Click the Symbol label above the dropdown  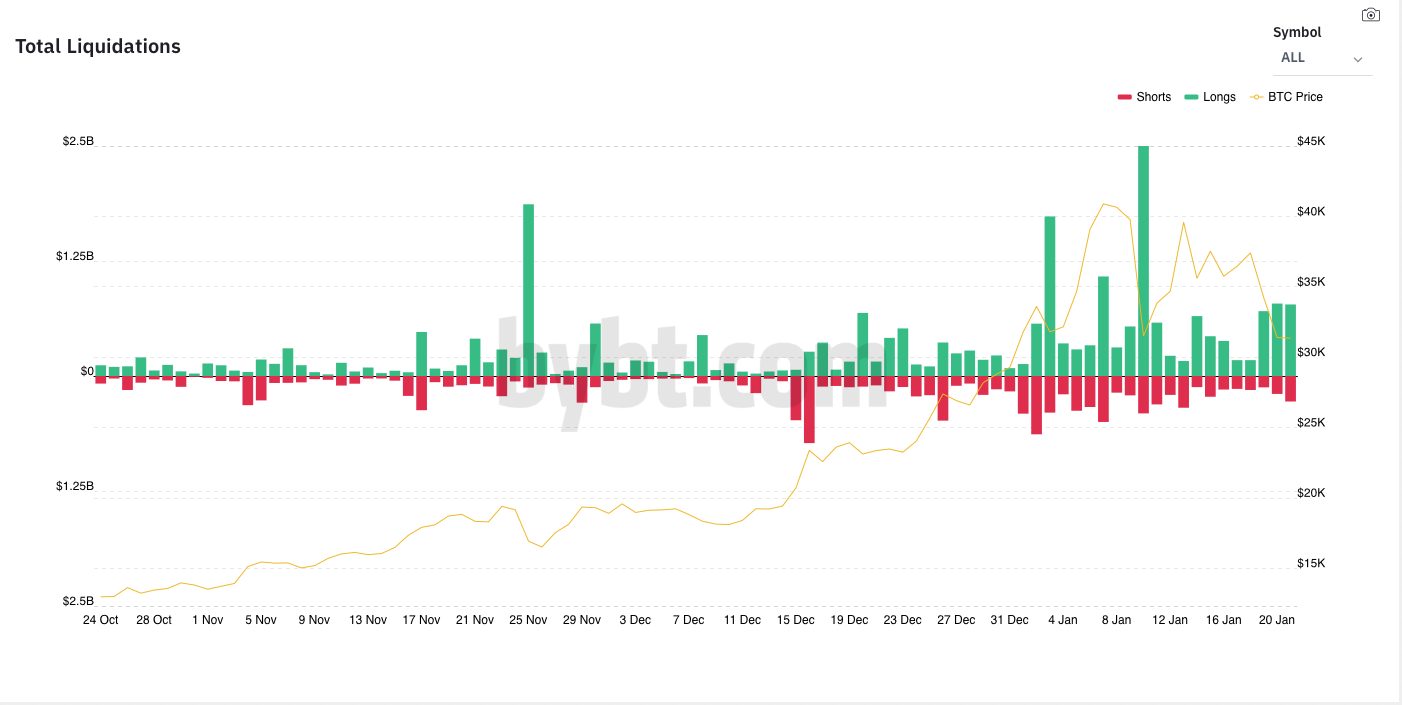[1297, 32]
